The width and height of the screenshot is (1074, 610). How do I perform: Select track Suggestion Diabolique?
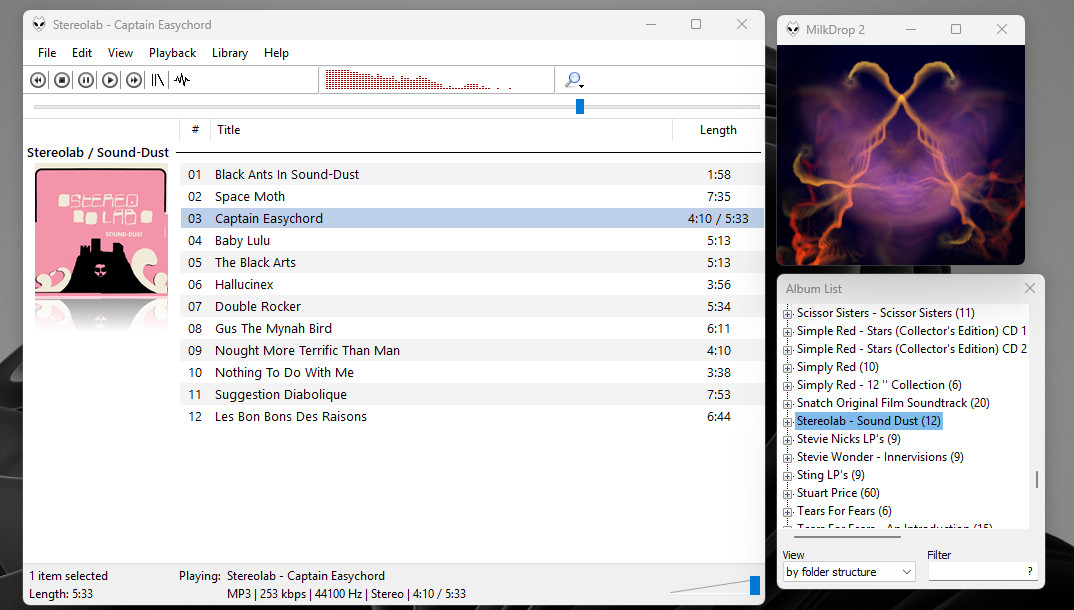coord(472,394)
